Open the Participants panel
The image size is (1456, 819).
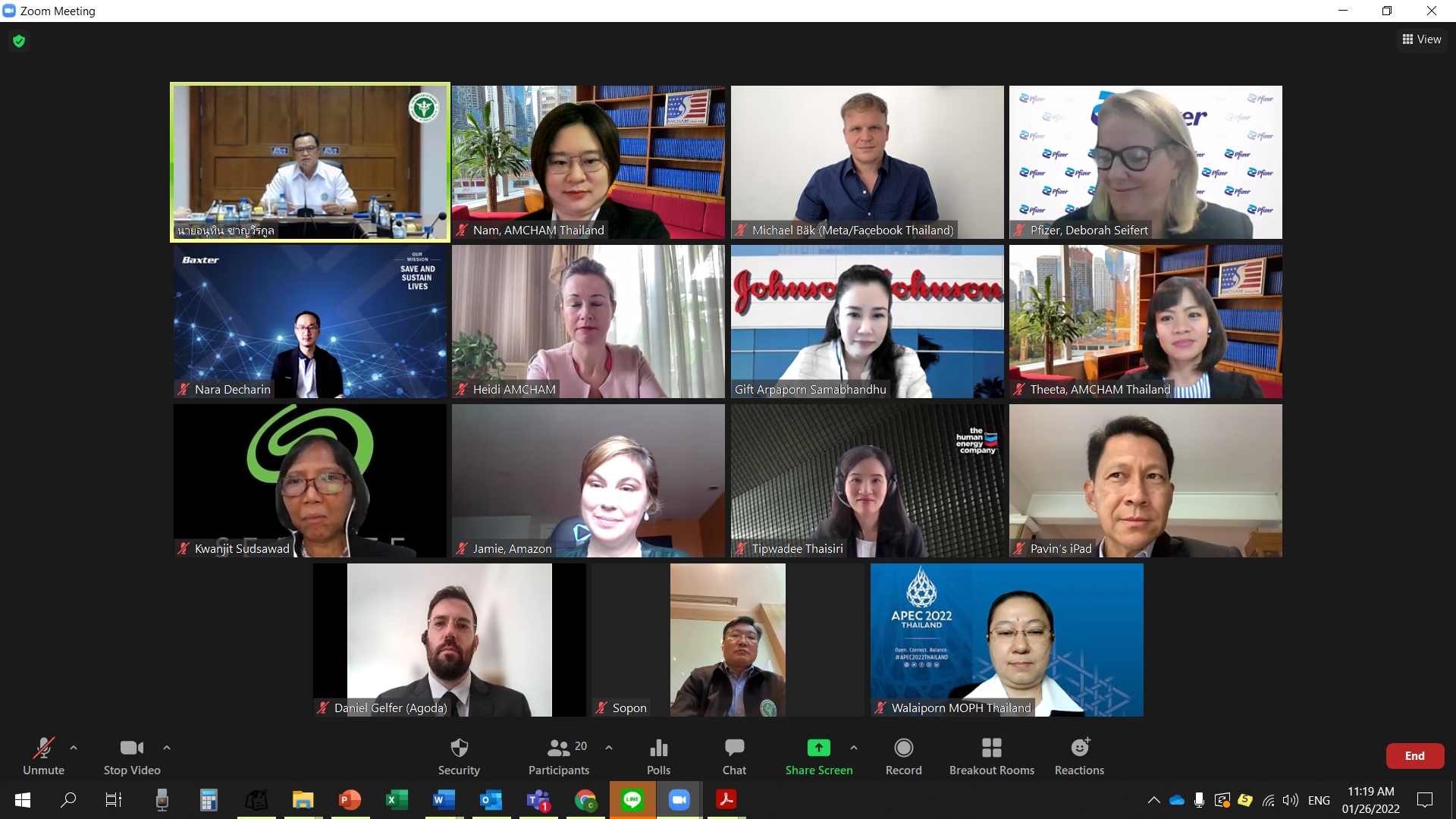[x=559, y=756]
